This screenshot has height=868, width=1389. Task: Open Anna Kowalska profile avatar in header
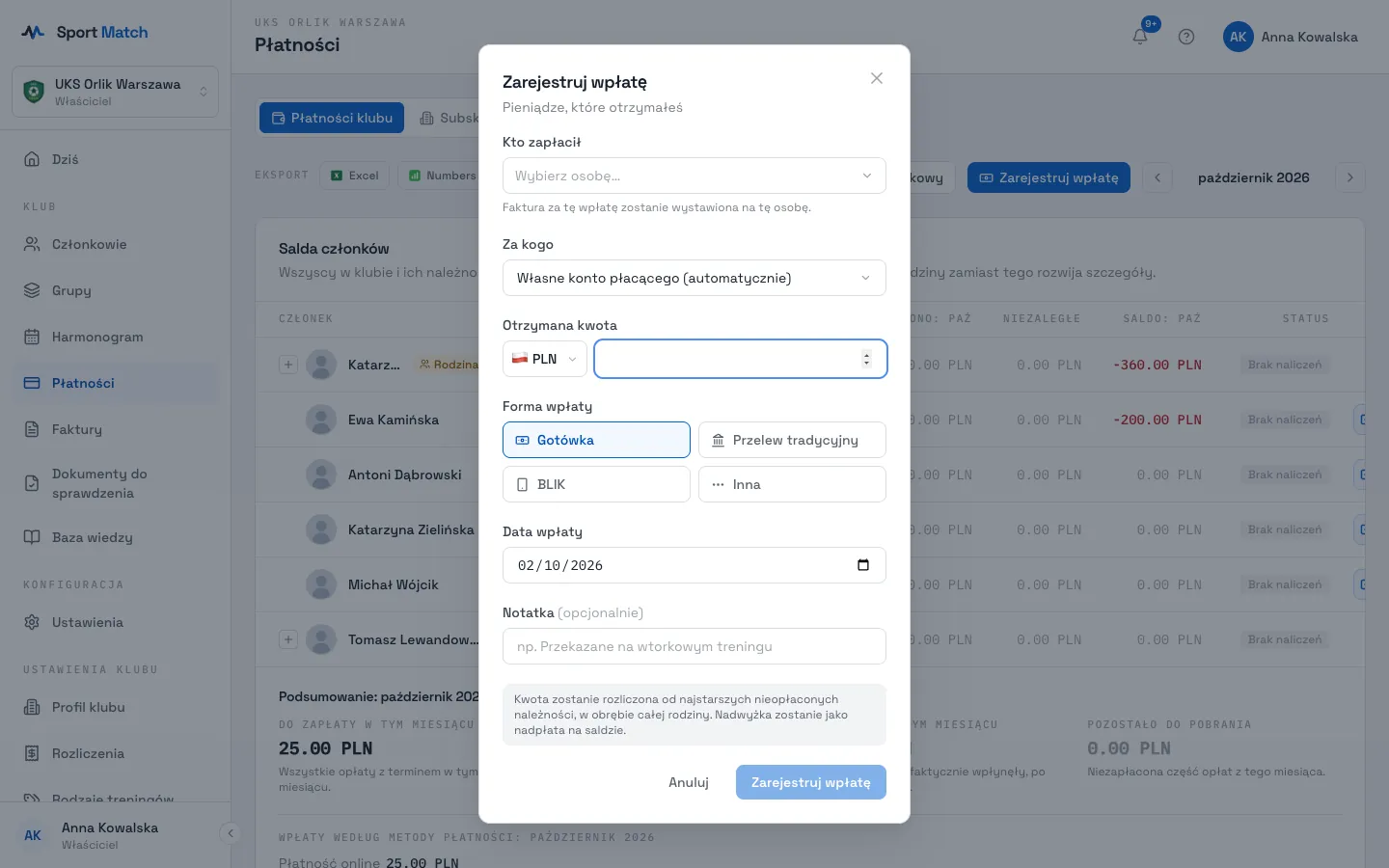click(1239, 37)
